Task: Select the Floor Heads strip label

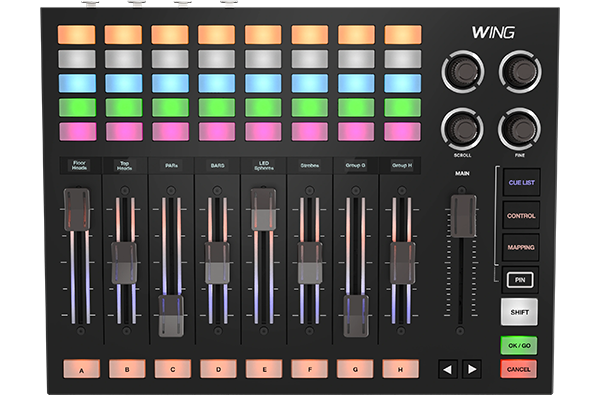Action: pyautogui.click(x=79, y=165)
